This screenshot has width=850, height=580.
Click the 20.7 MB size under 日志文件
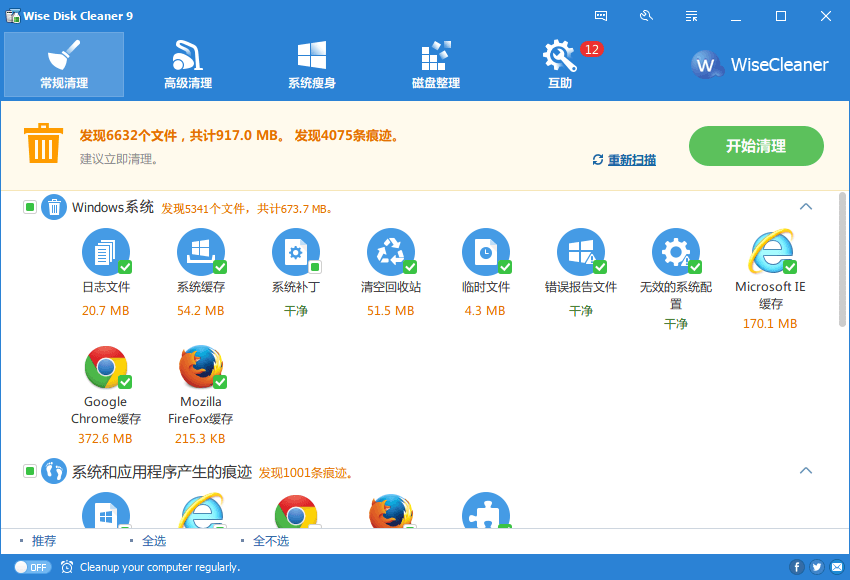coord(106,311)
